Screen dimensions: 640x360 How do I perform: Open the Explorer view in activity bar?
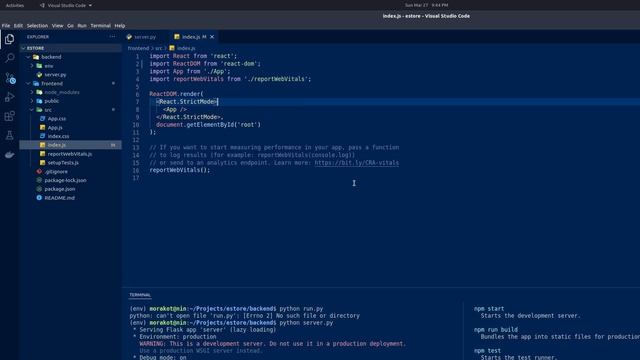9,39
